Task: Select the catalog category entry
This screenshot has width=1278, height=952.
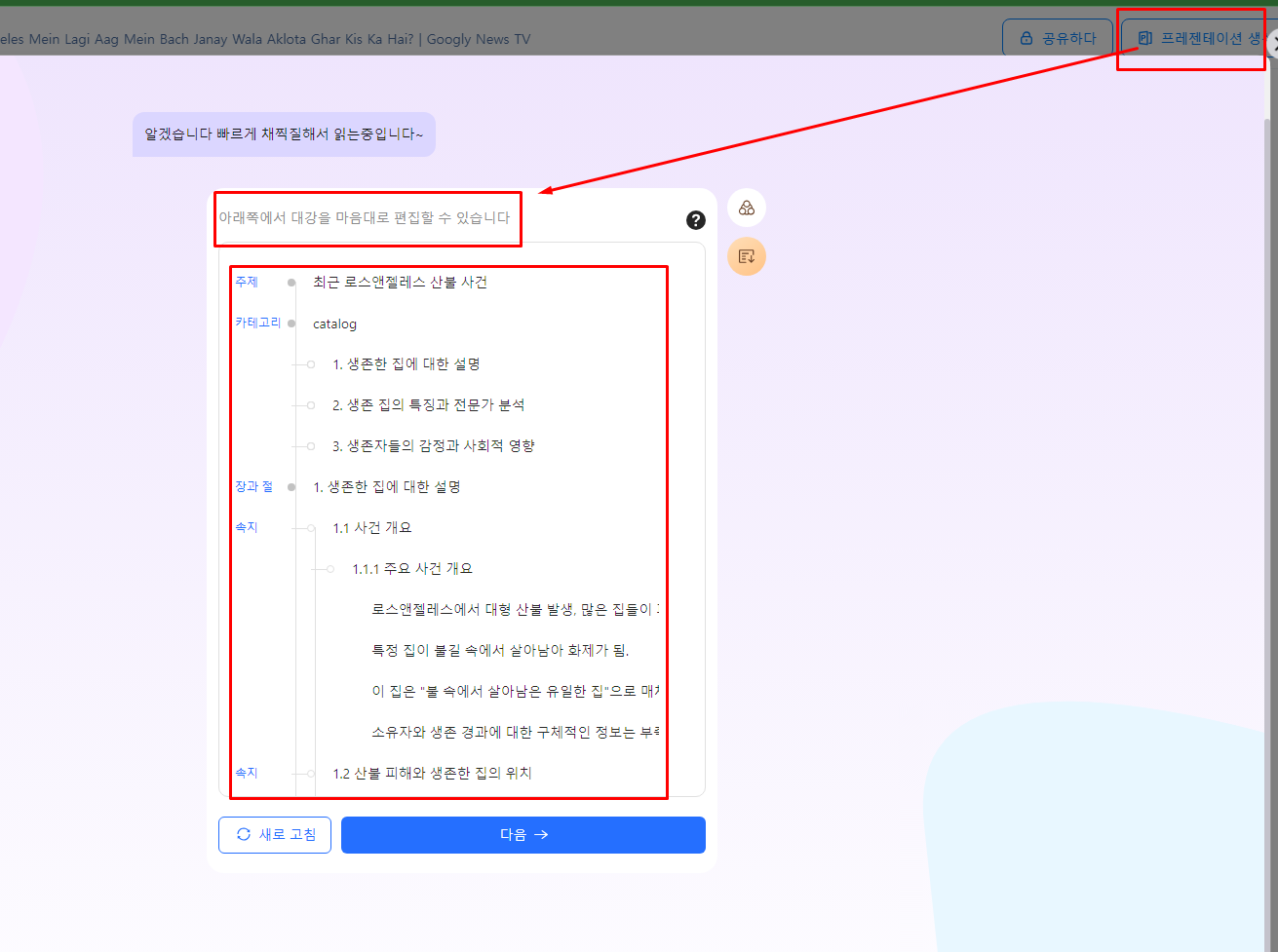Action: tap(334, 324)
